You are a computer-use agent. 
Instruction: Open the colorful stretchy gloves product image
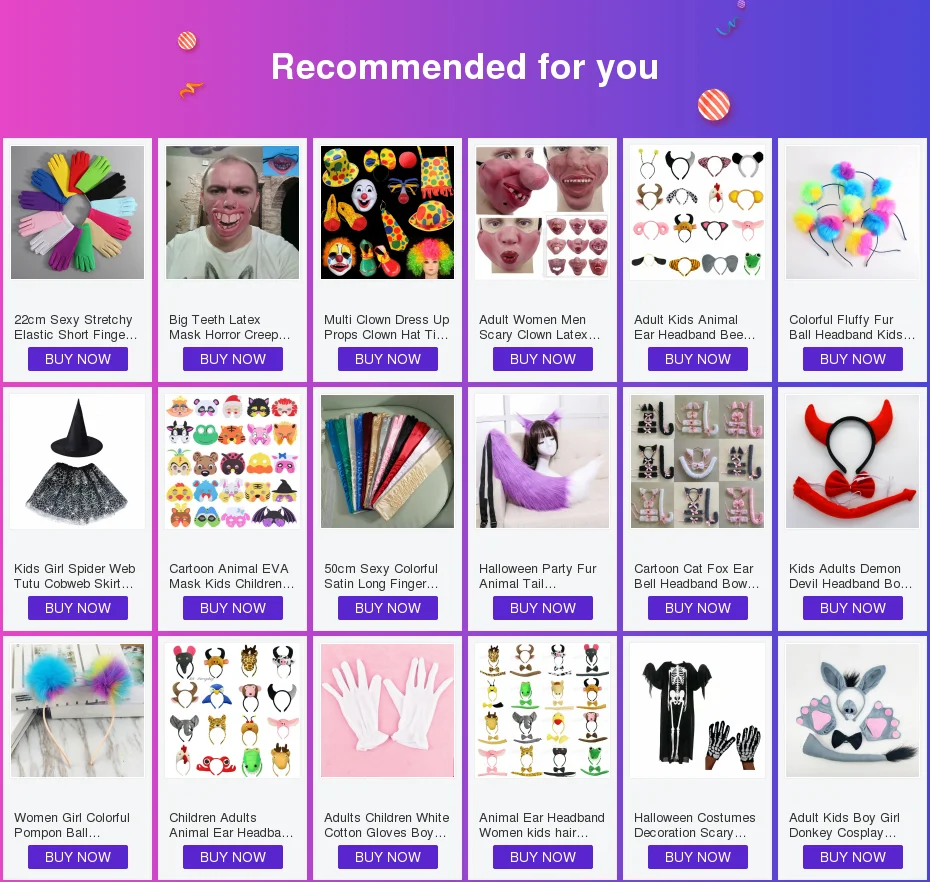pyautogui.click(x=78, y=212)
